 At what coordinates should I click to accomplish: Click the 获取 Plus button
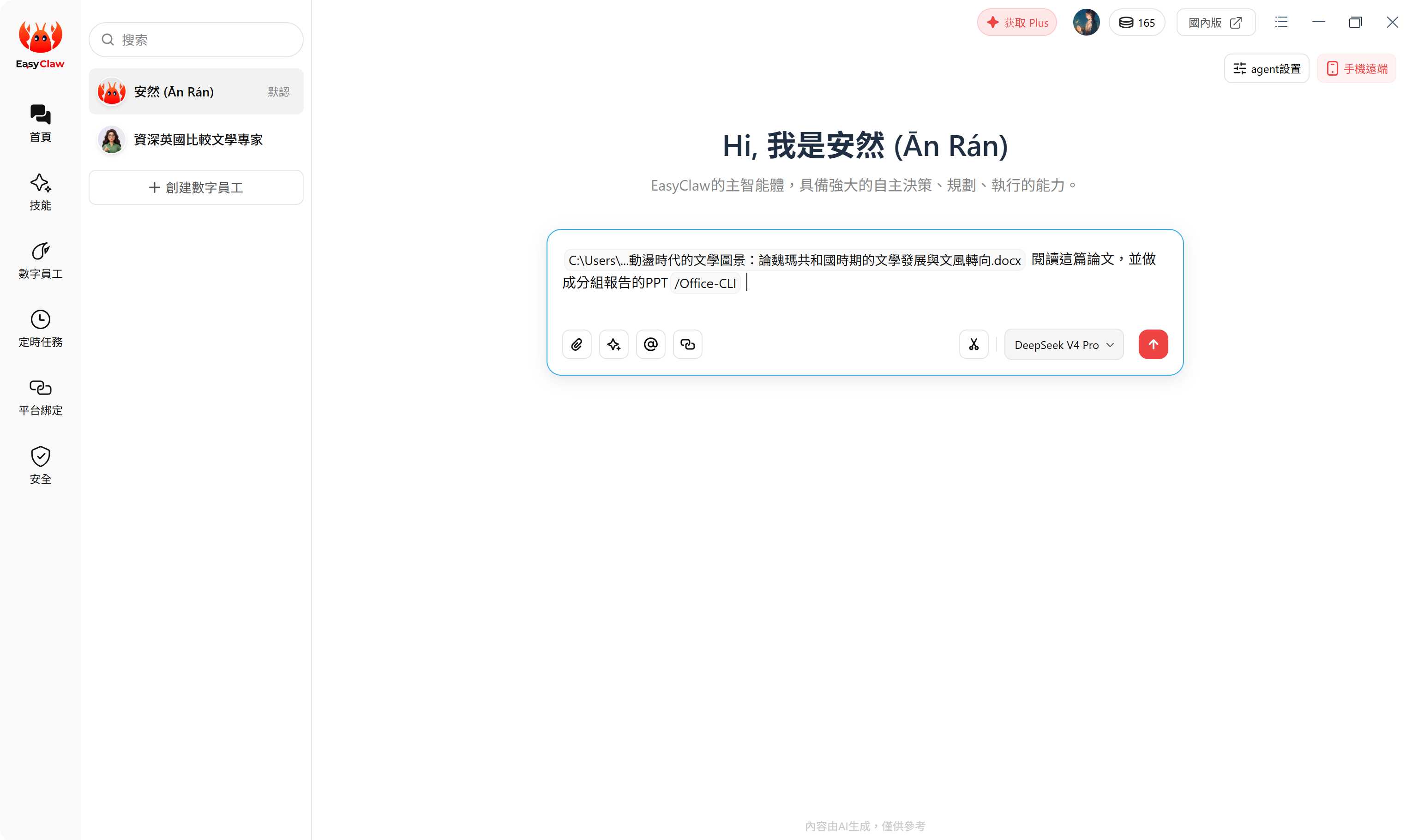tap(1017, 23)
